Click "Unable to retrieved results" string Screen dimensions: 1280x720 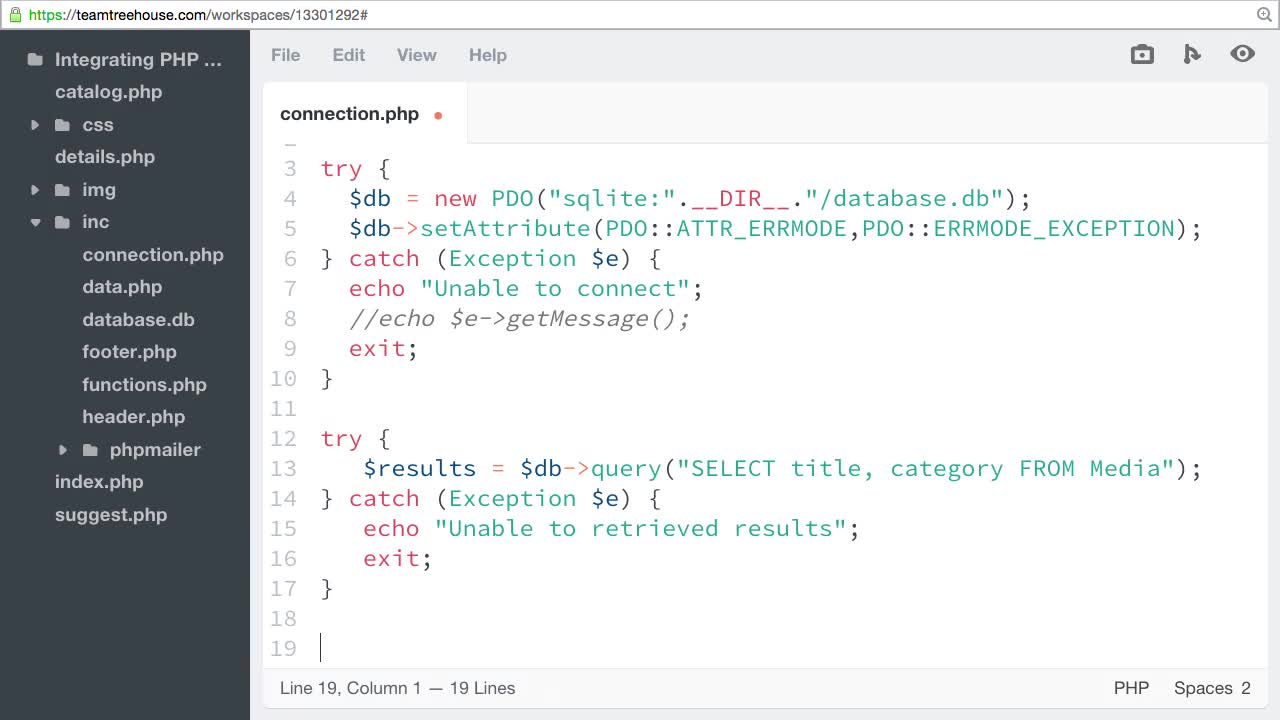tap(640, 528)
